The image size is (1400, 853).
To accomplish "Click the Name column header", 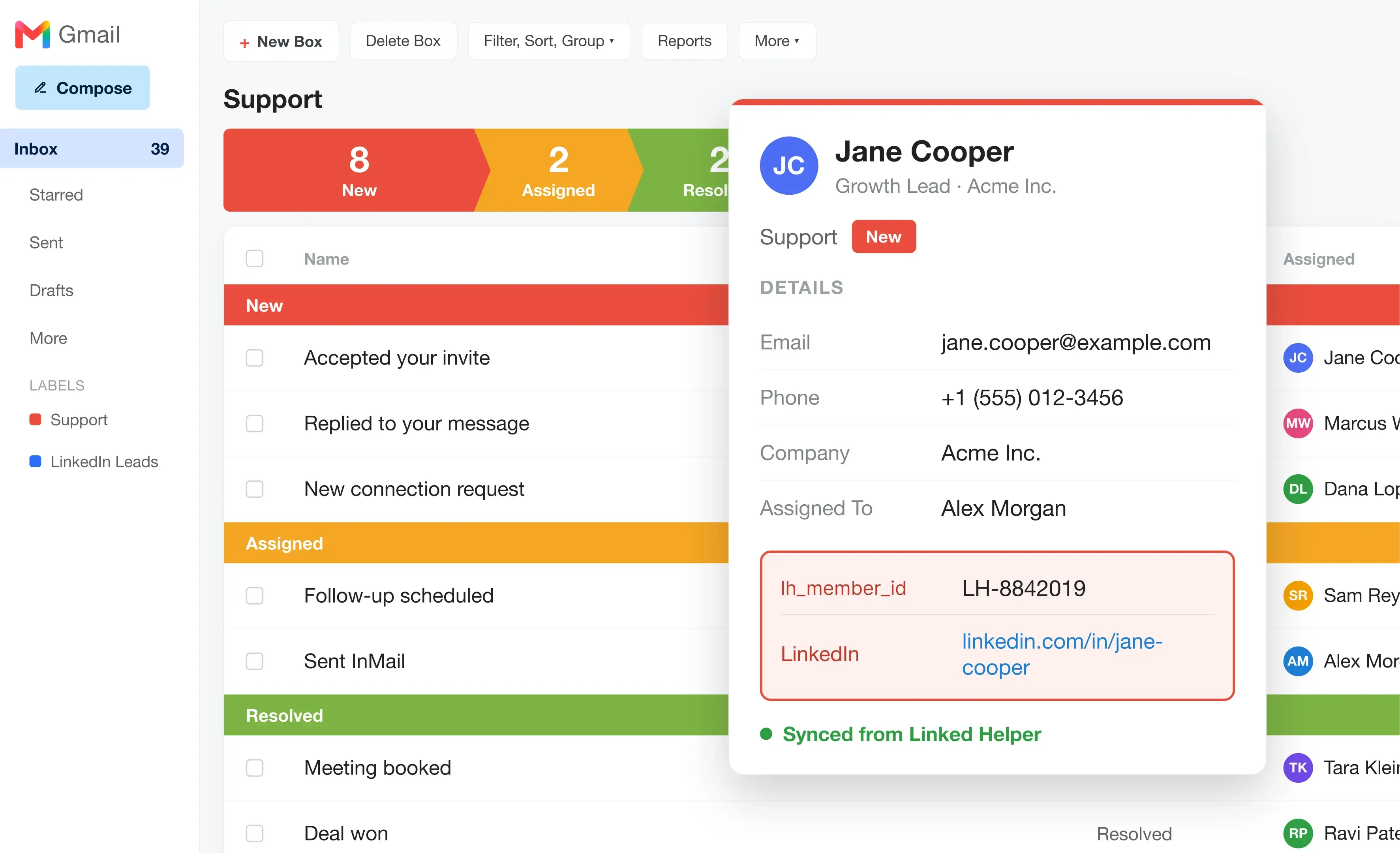I will (x=327, y=259).
